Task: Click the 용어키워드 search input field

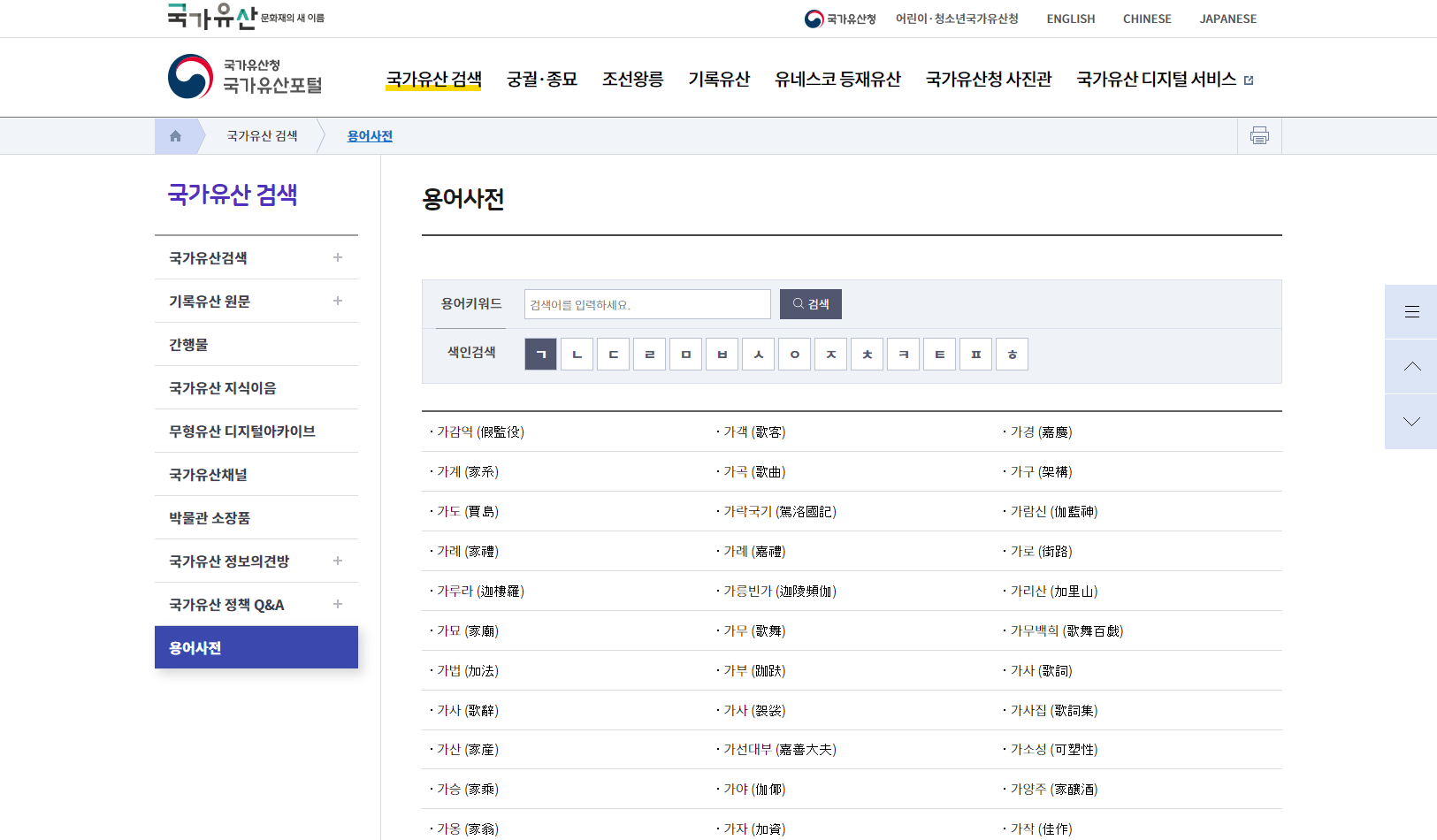Action: pos(646,305)
